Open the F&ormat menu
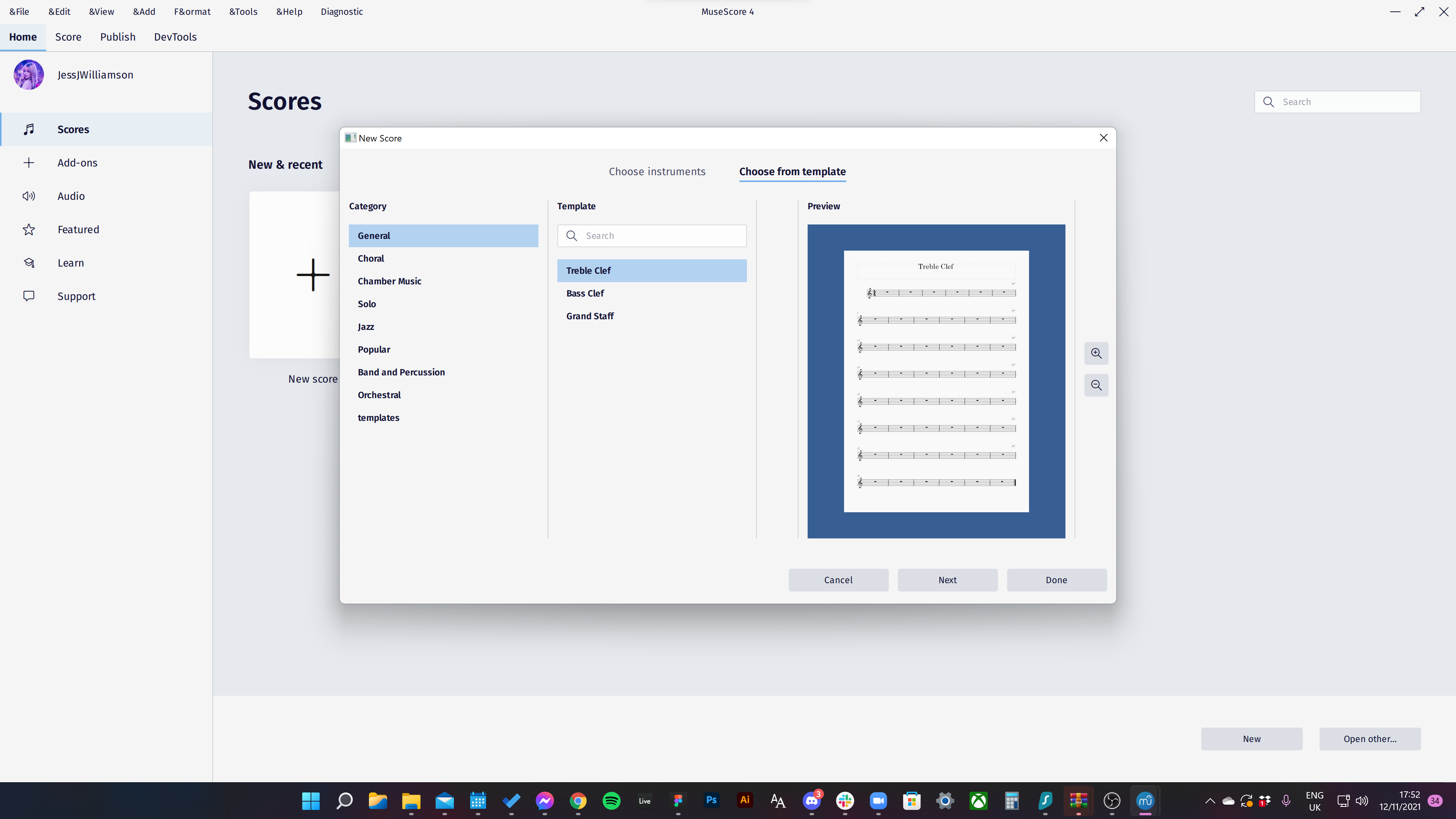This screenshot has height=819, width=1456. [192, 11]
